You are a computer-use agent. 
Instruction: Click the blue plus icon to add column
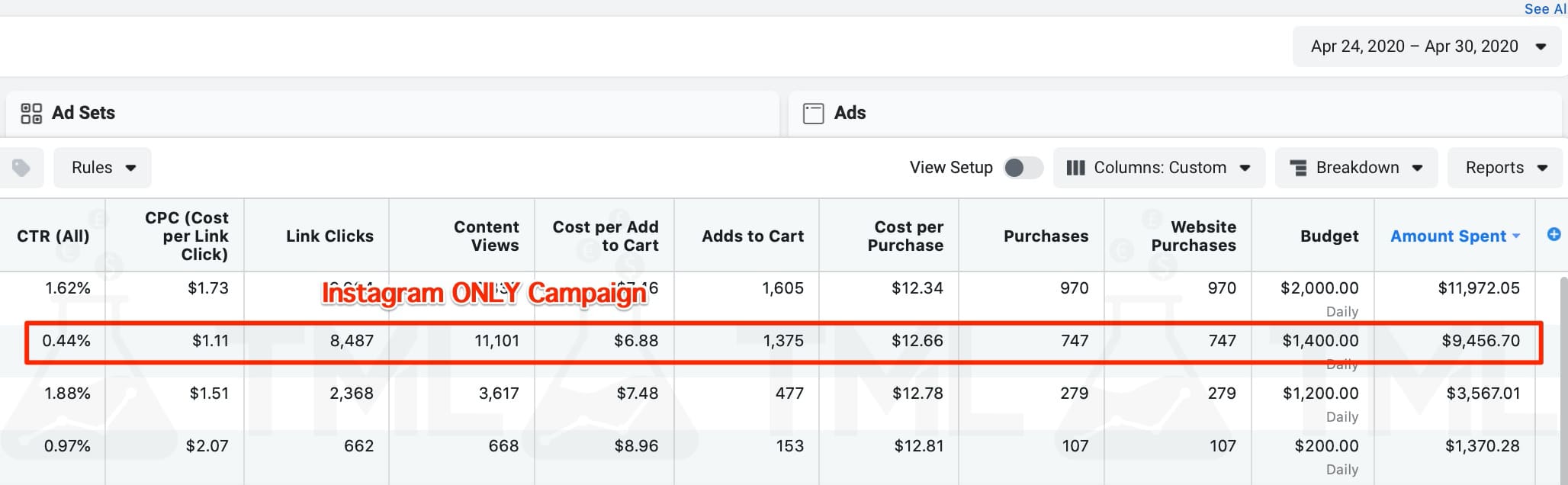1554,235
